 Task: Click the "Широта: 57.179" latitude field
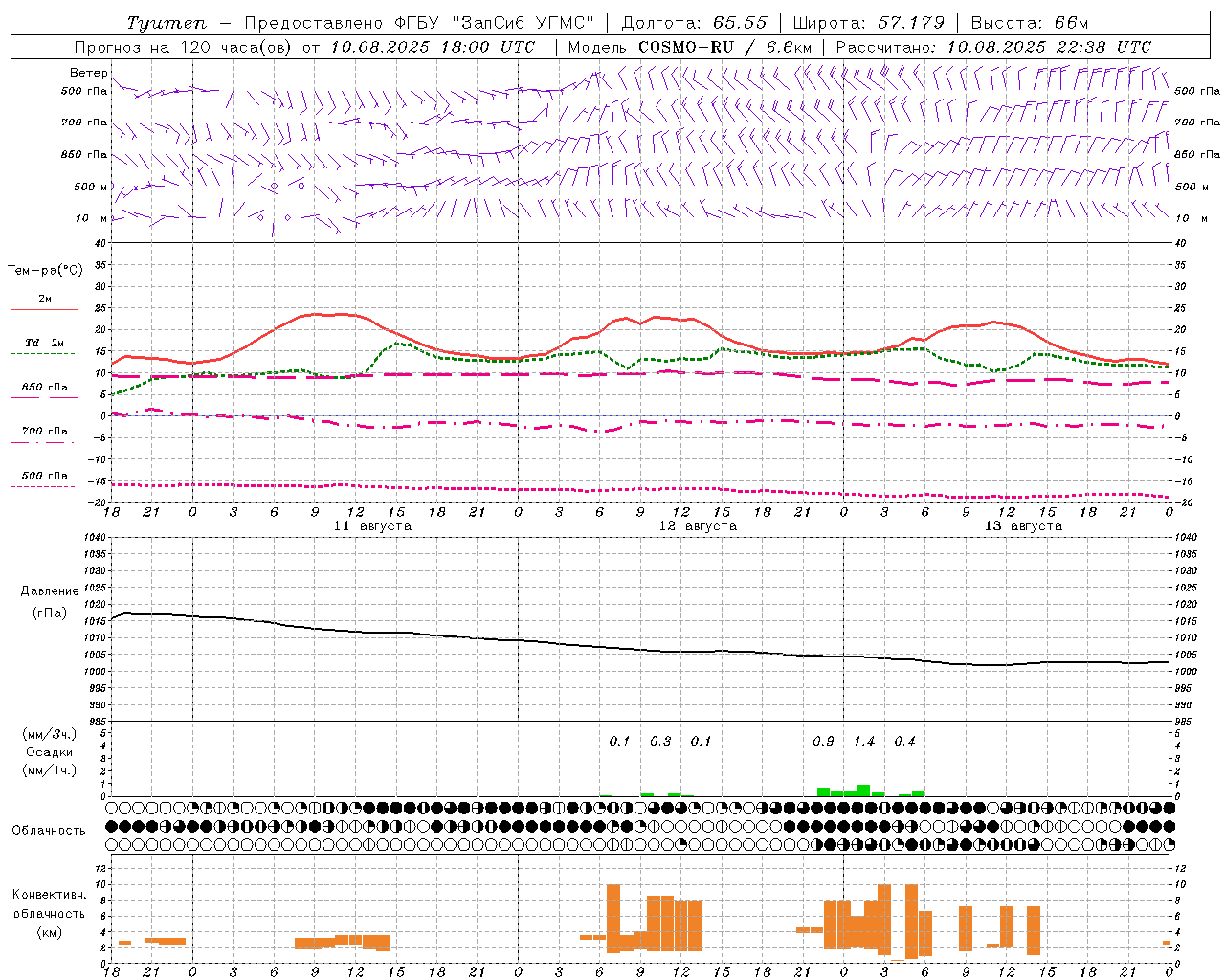[x=869, y=23]
